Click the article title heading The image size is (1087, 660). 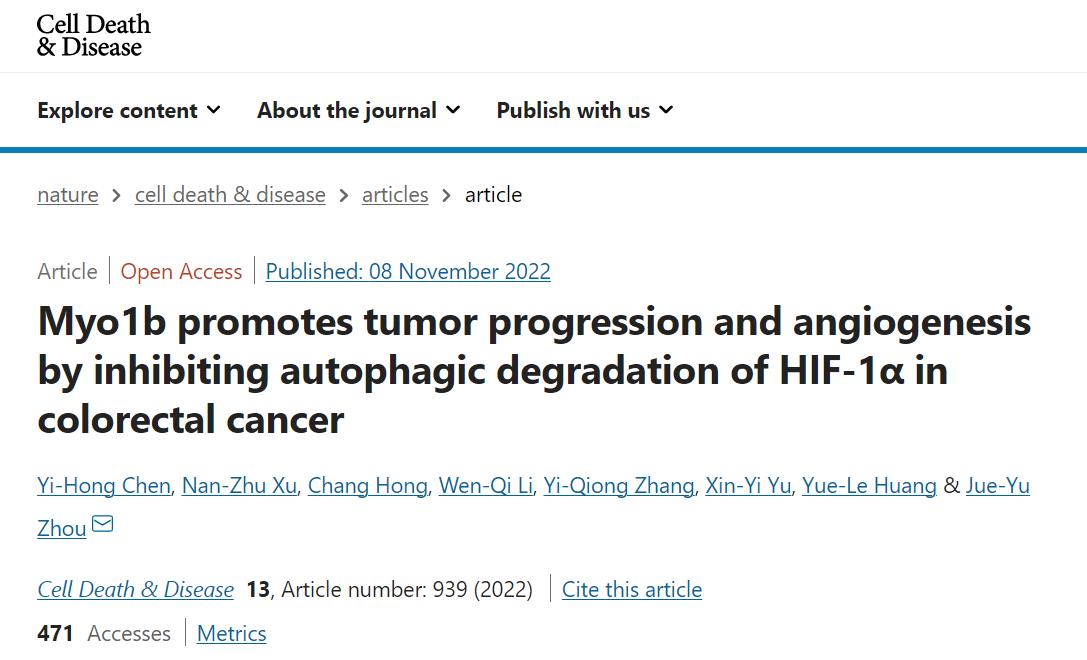[534, 370]
